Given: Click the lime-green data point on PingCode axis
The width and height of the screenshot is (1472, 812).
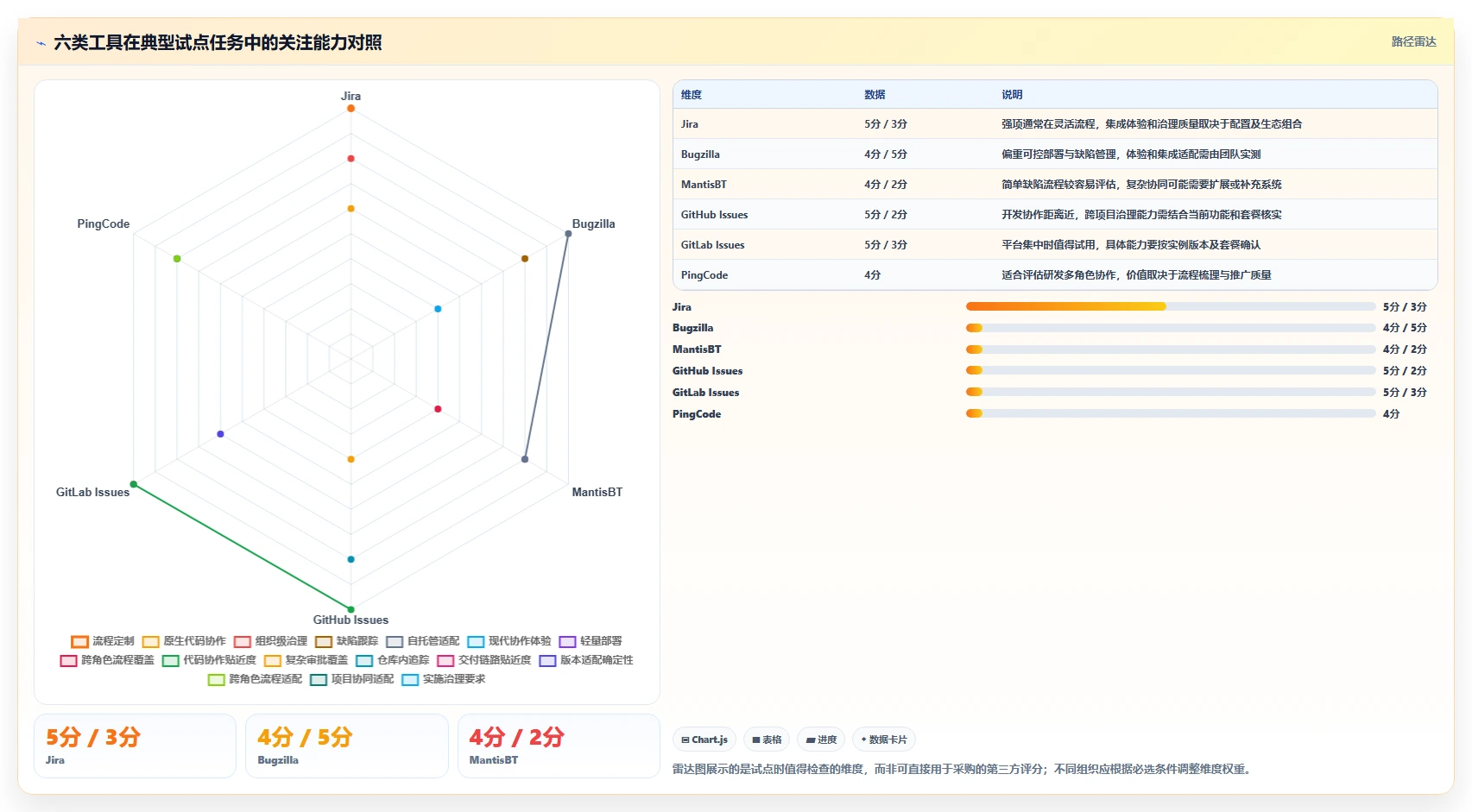Looking at the screenshot, I should click(177, 259).
